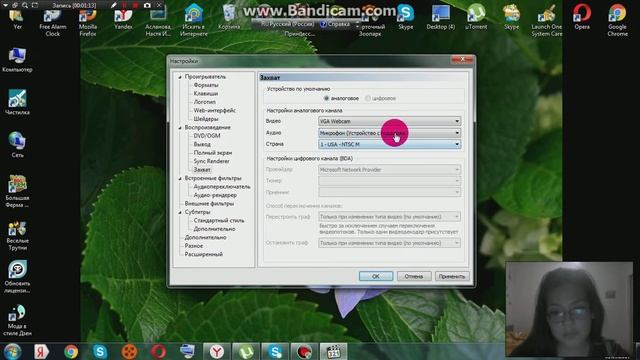The height and width of the screenshot is (360, 640).
Task: Select Sync Renderer in the settings tree
Action: 211,161
